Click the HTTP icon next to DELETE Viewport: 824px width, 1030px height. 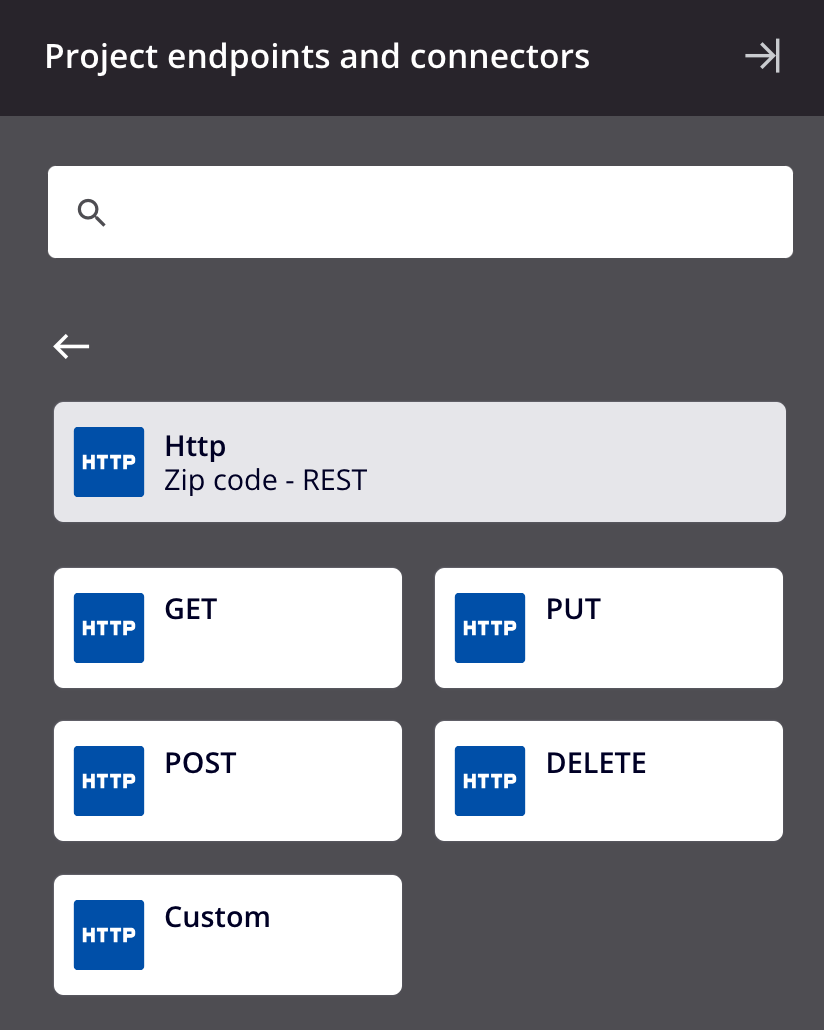[490, 781]
